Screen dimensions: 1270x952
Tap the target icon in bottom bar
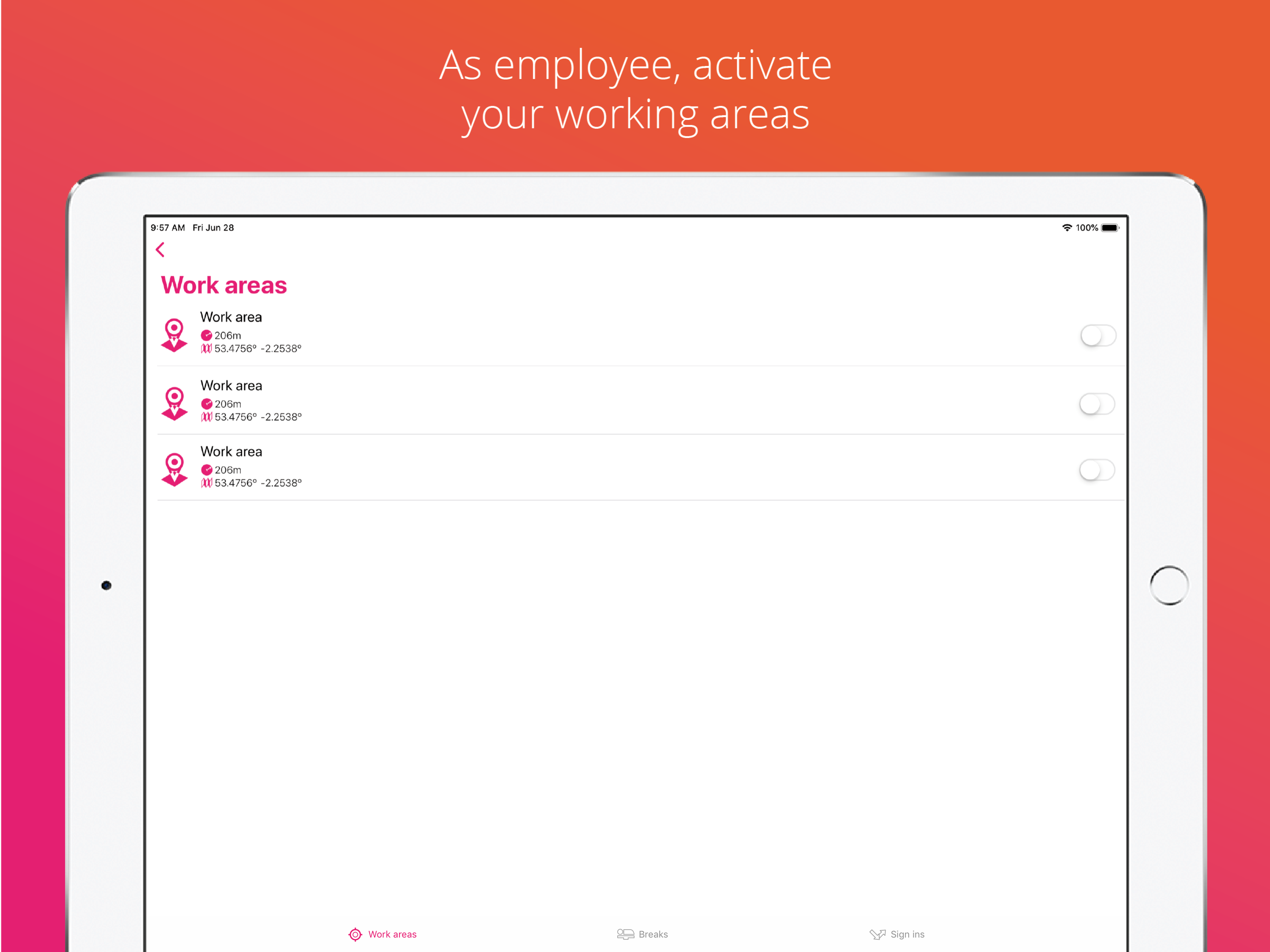click(356, 934)
